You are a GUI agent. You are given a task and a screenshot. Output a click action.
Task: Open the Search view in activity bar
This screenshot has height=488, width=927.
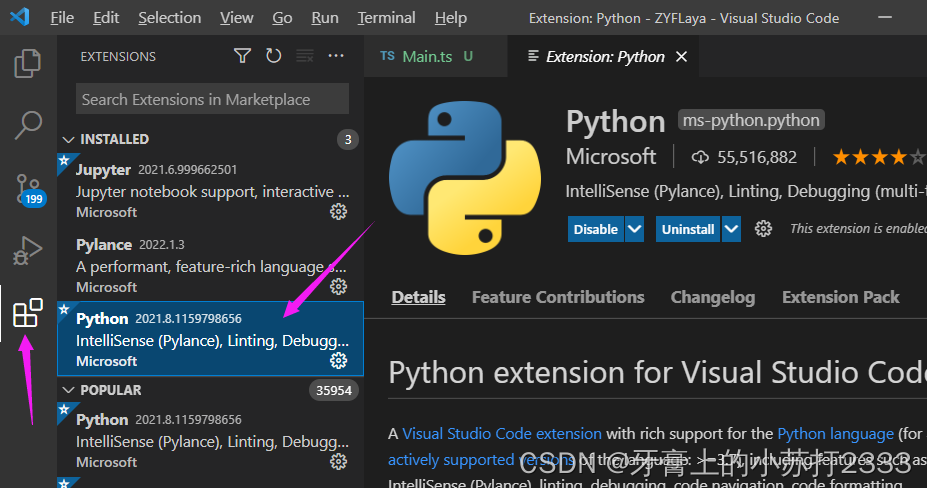pyautogui.click(x=27, y=125)
